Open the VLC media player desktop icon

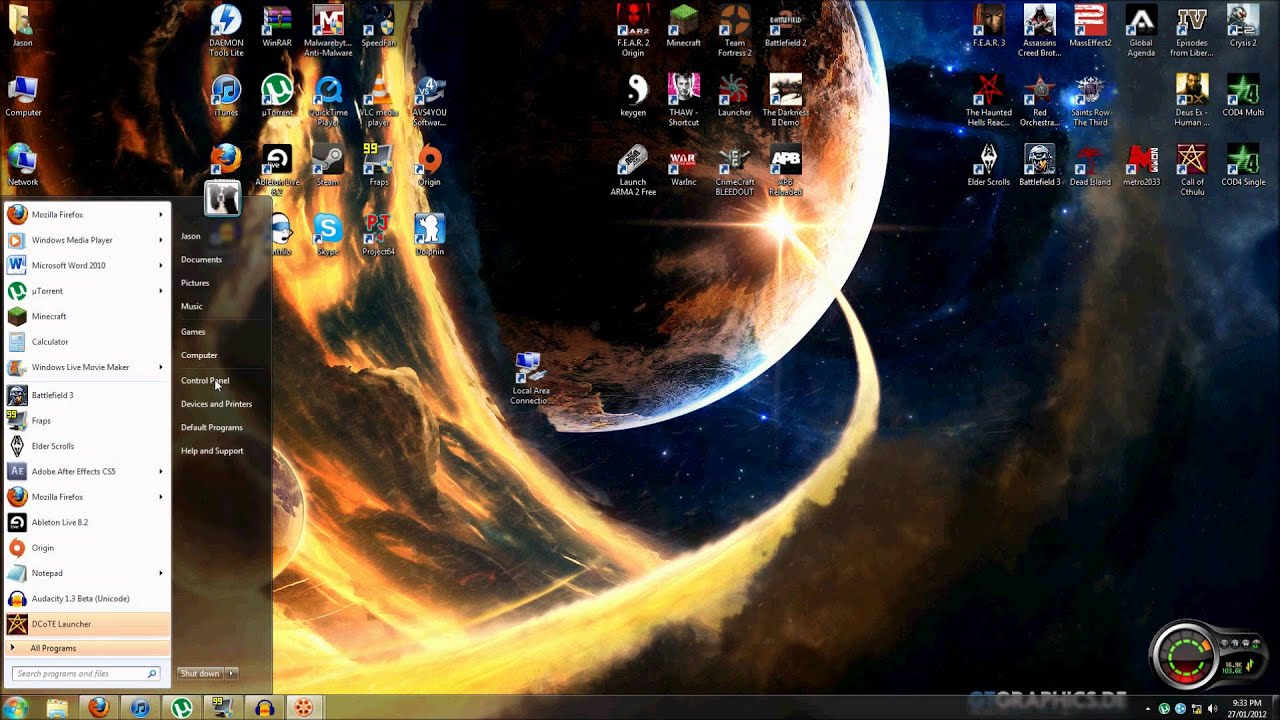click(379, 100)
